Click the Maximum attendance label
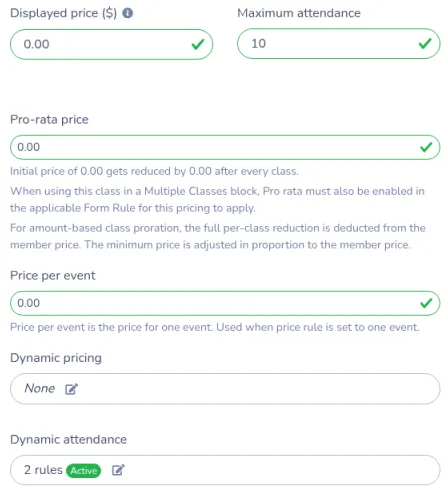 coord(299,13)
